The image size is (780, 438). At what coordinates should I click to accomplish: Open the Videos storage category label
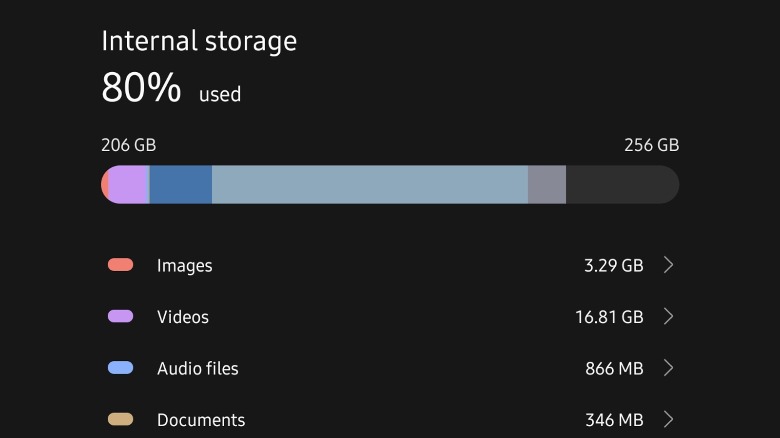(x=183, y=317)
